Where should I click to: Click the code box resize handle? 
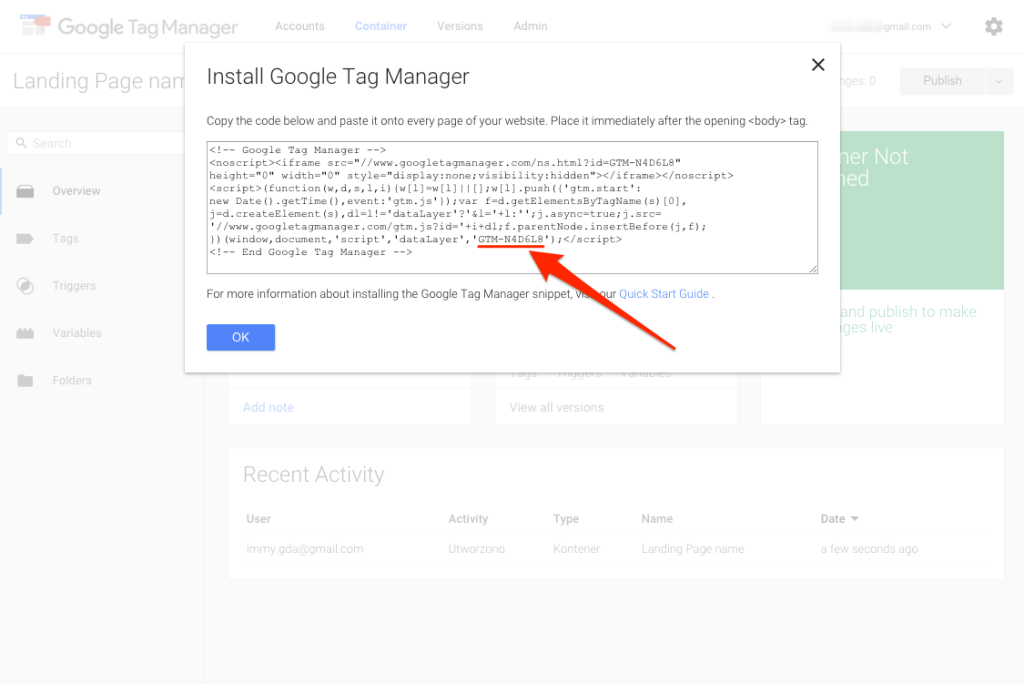point(813,269)
